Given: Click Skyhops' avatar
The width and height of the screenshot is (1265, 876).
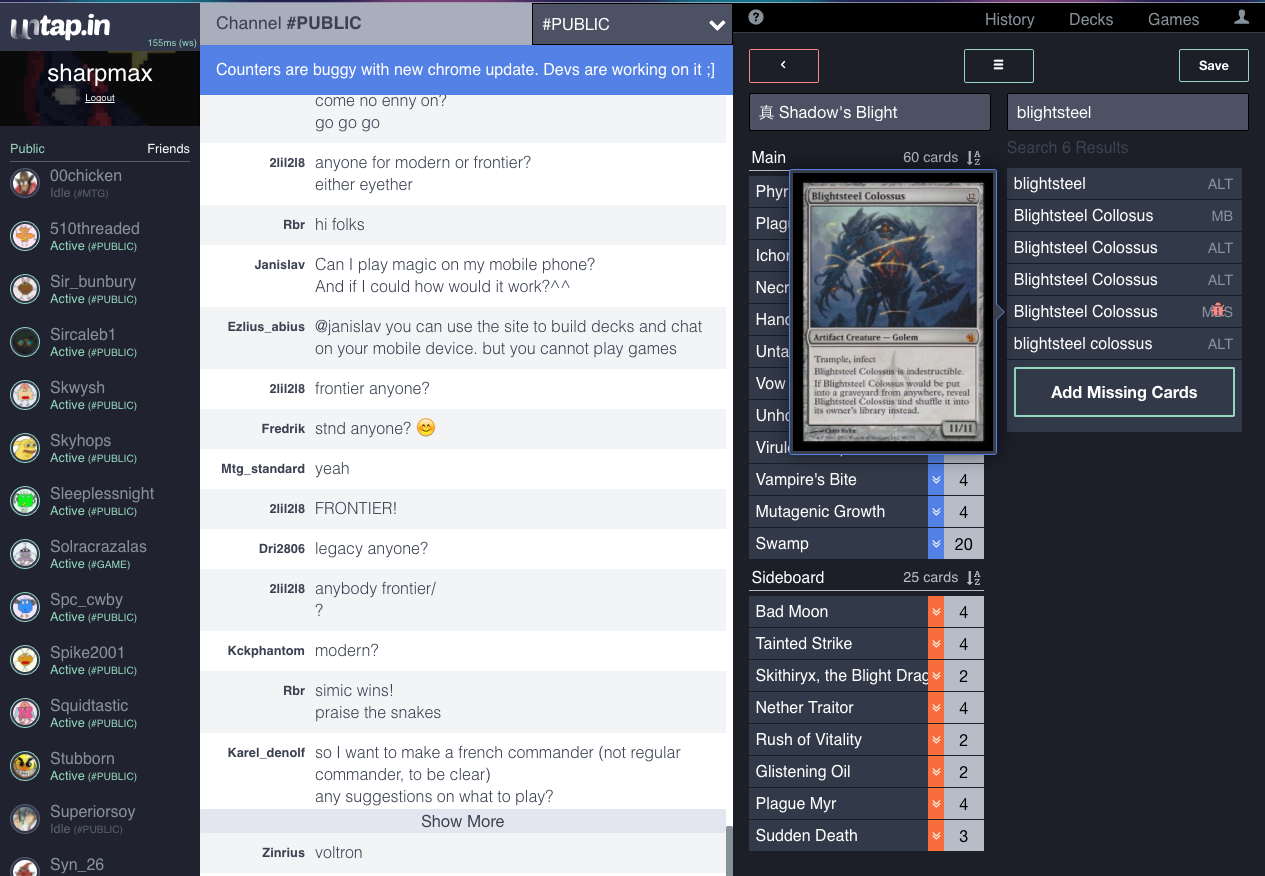Looking at the screenshot, I should coord(25,448).
